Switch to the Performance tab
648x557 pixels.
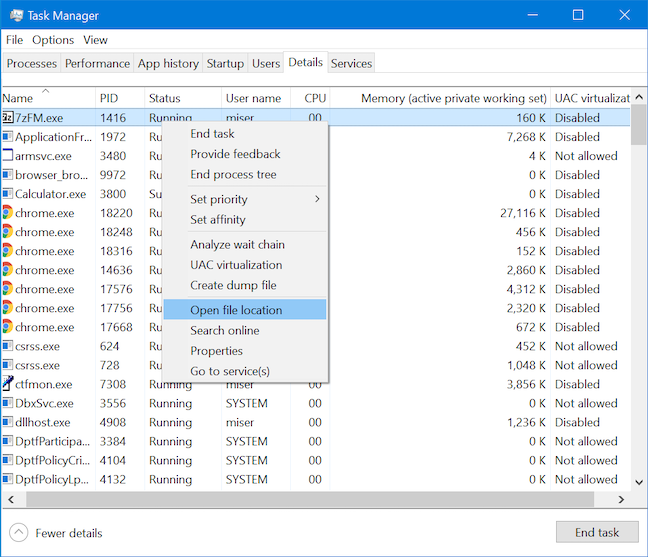97,63
